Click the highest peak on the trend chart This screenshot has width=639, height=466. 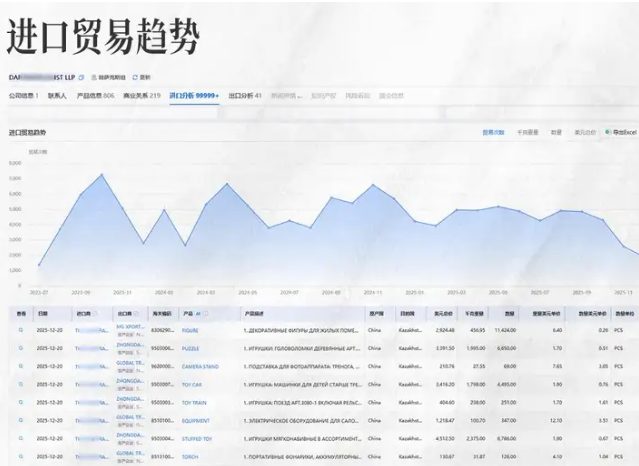click(101, 175)
